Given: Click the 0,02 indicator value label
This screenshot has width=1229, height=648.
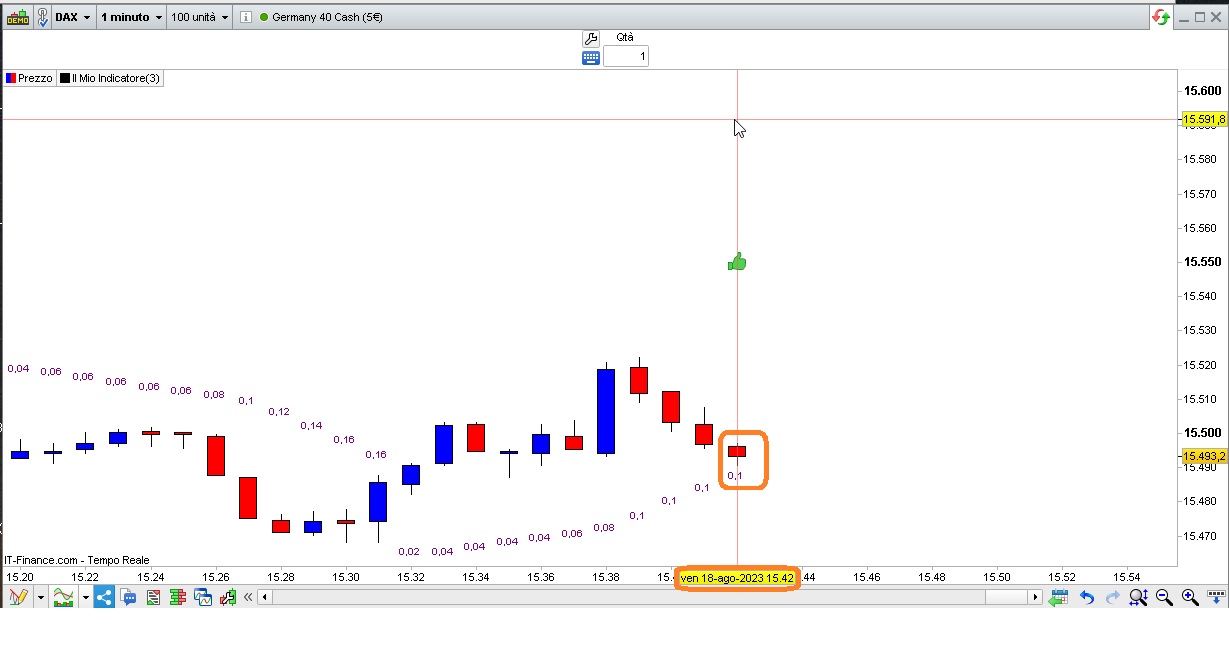Looking at the screenshot, I should pyautogui.click(x=409, y=551).
